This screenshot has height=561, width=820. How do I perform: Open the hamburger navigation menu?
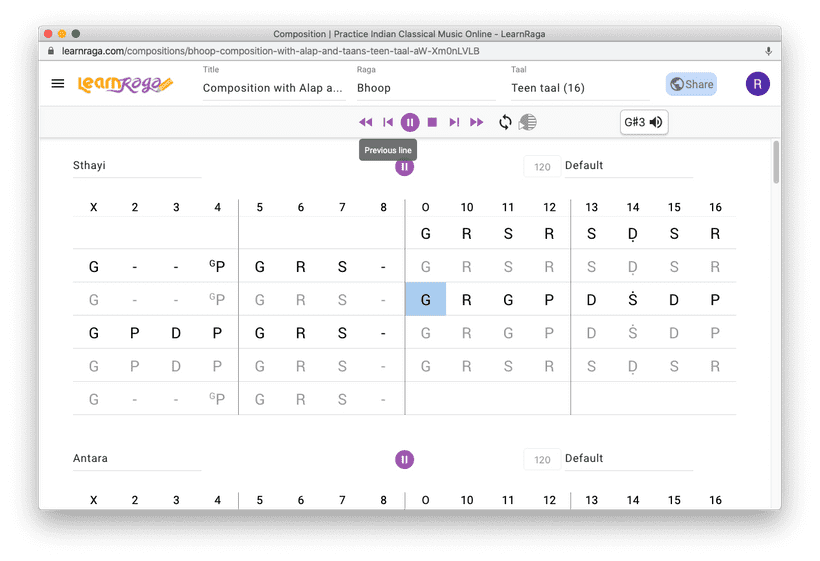58,84
